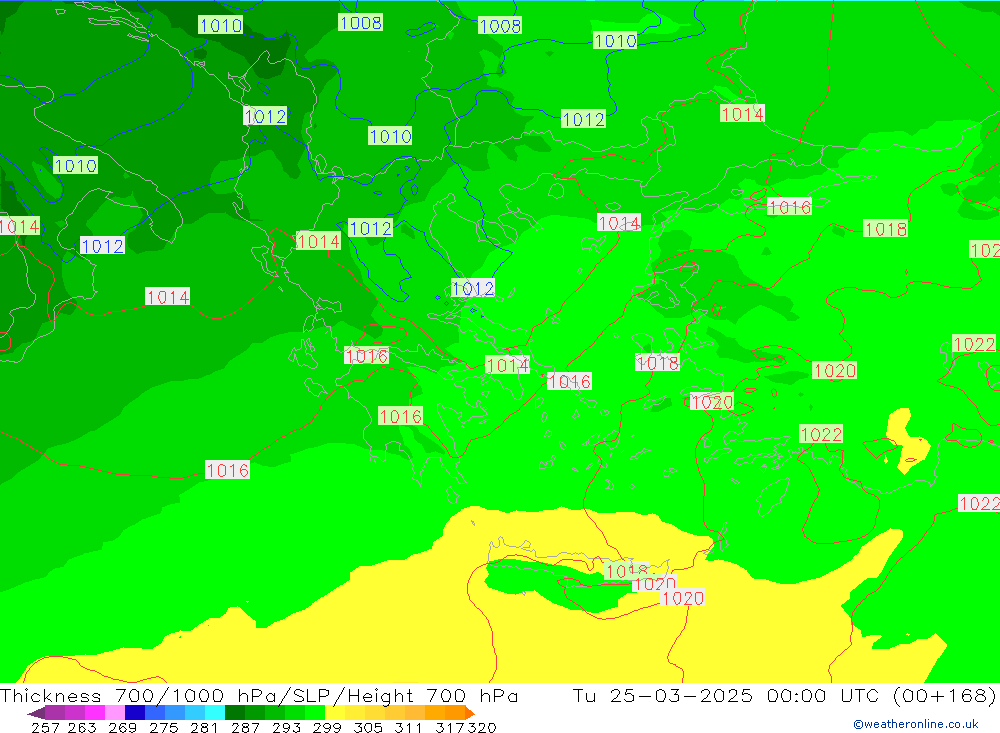The image size is (1000, 733).
Task: Click the '00:00 UTC' time text
Action: coord(823,695)
